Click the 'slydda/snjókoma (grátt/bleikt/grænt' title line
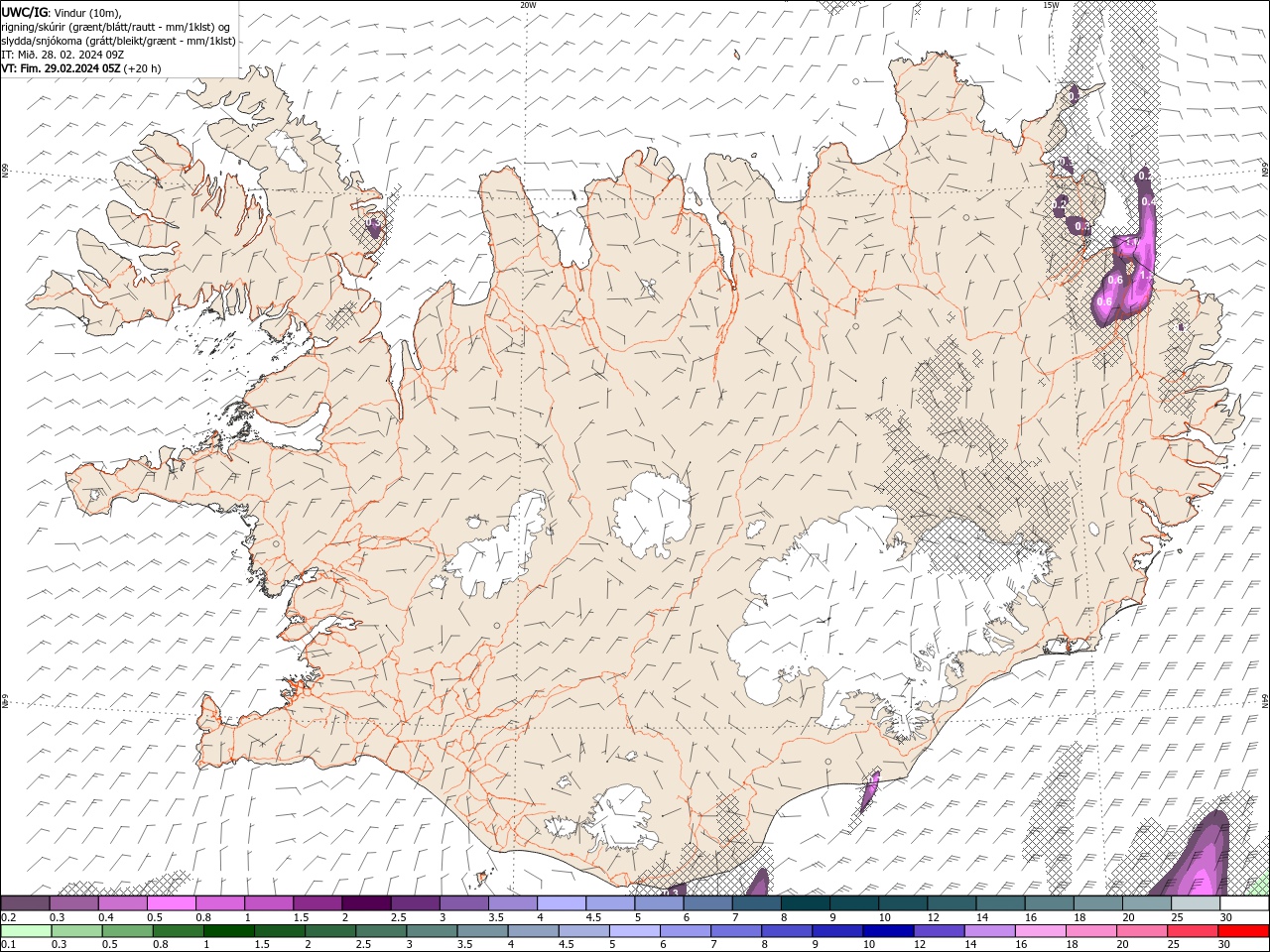1270x952 pixels. click(119, 41)
